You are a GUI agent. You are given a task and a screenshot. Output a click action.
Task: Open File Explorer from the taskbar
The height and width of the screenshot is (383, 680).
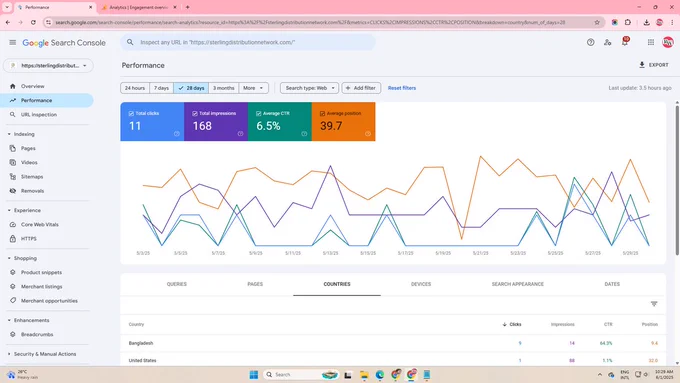click(x=364, y=375)
